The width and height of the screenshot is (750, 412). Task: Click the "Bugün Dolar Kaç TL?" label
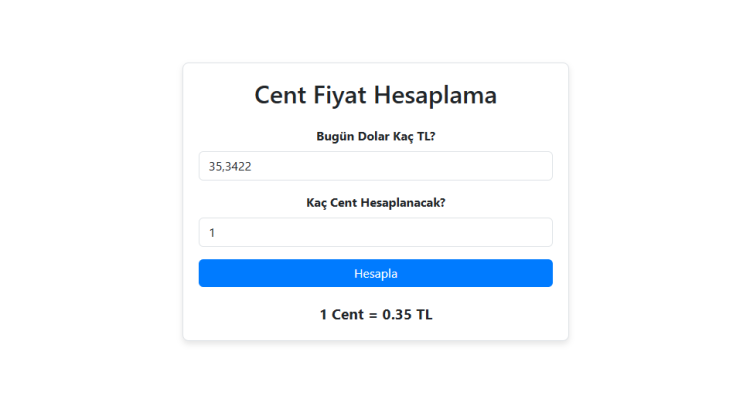coord(375,136)
